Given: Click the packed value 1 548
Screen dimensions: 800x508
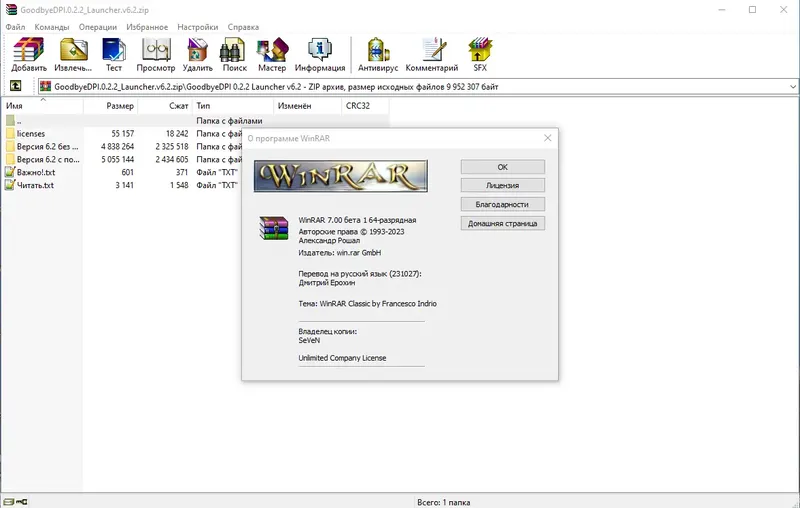Looking at the screenshot, I should (179, 185).
